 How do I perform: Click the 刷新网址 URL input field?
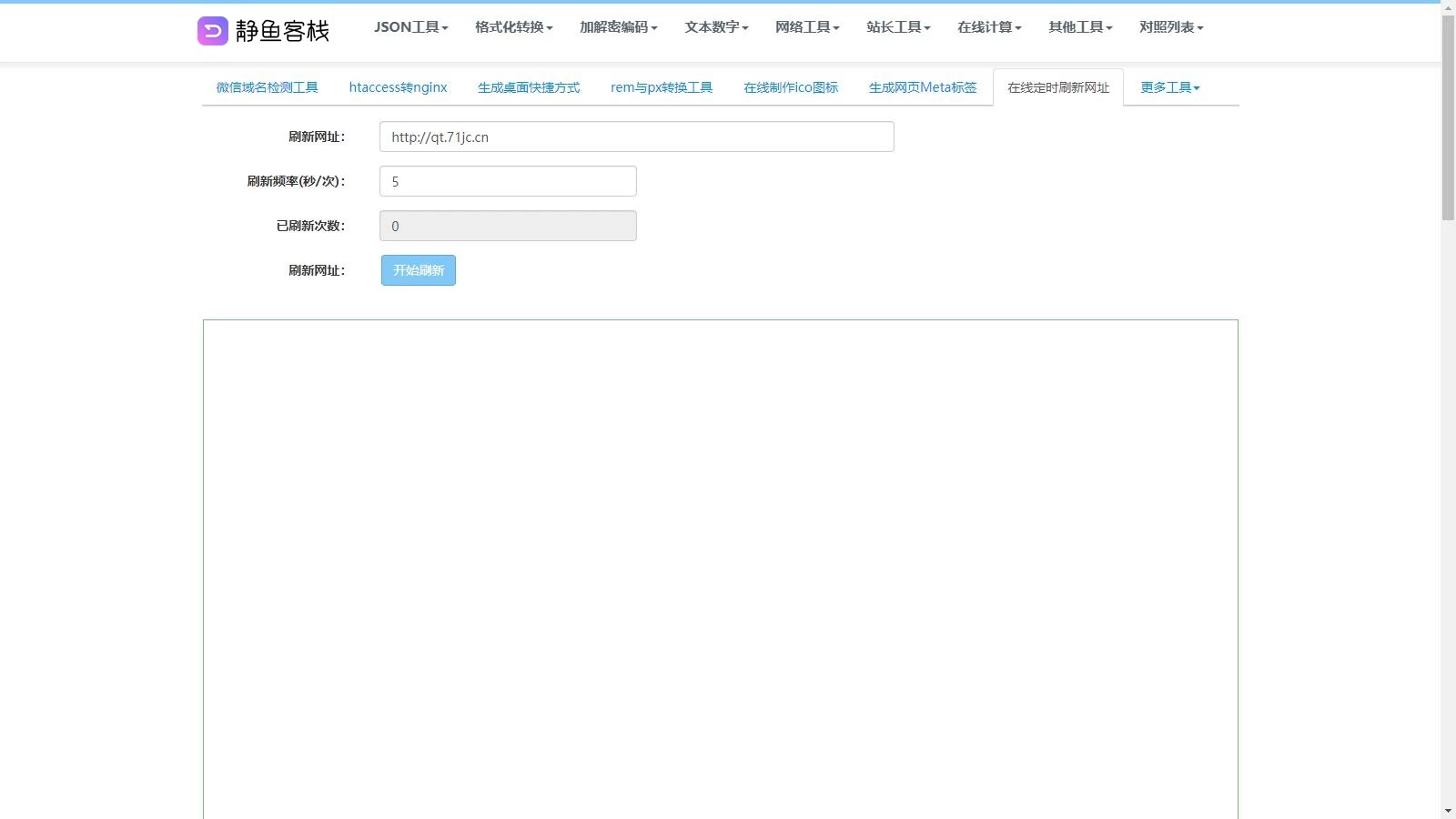tap(636, 136)
